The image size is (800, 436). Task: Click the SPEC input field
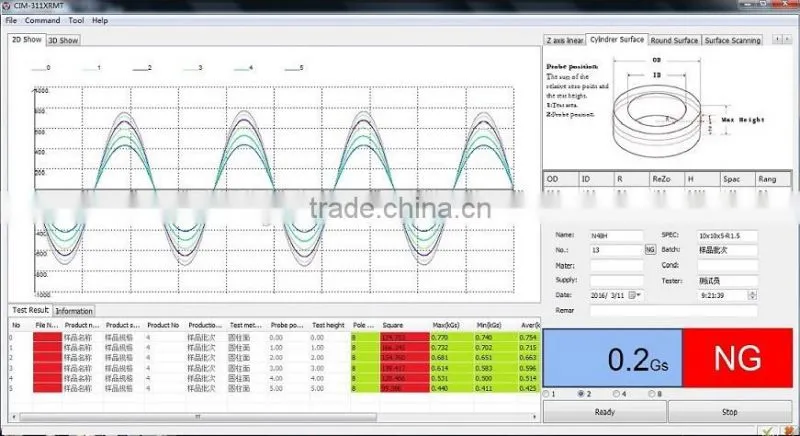[727, 236]
